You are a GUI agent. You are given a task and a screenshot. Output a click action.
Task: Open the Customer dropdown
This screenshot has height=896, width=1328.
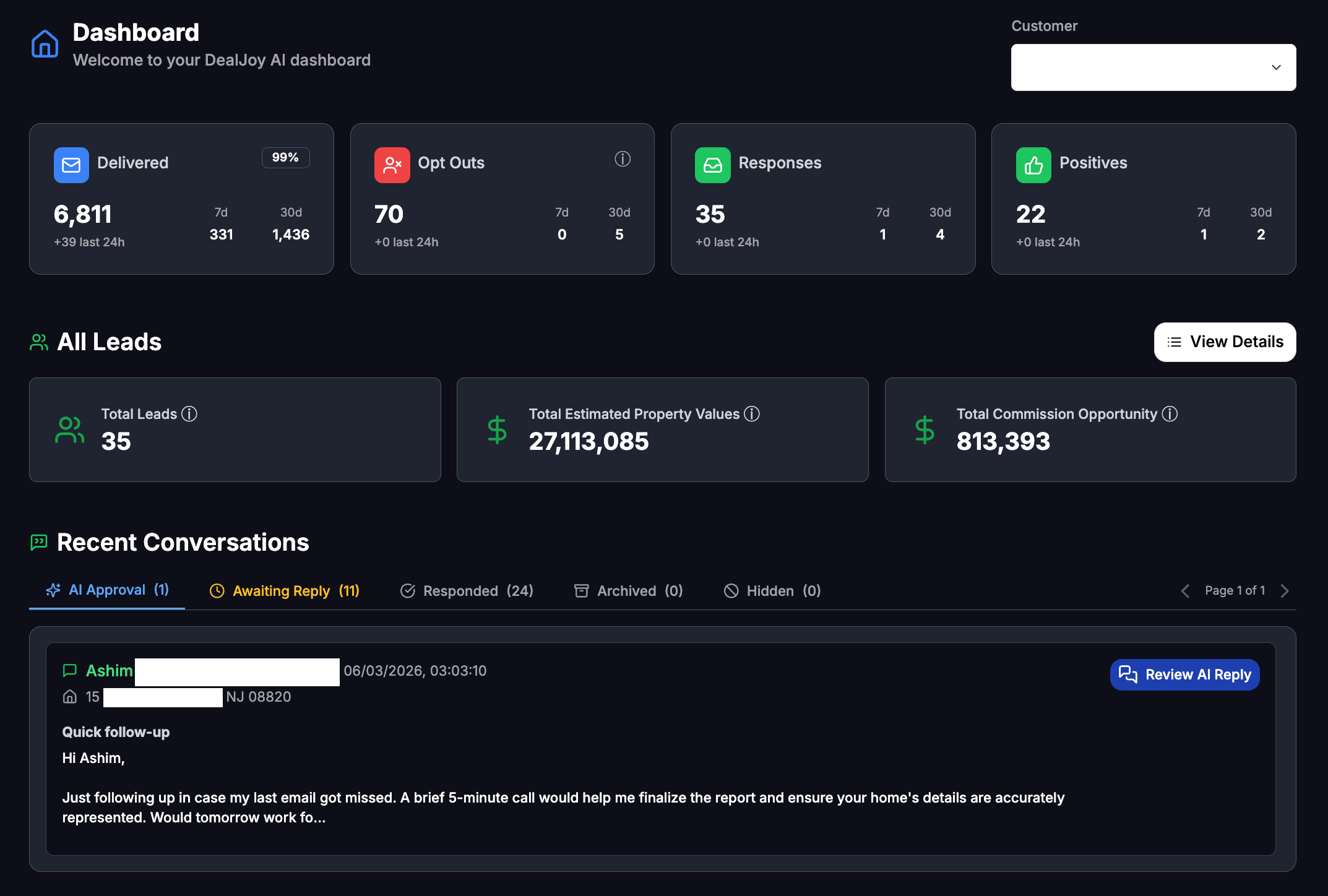coord(1152,67)
